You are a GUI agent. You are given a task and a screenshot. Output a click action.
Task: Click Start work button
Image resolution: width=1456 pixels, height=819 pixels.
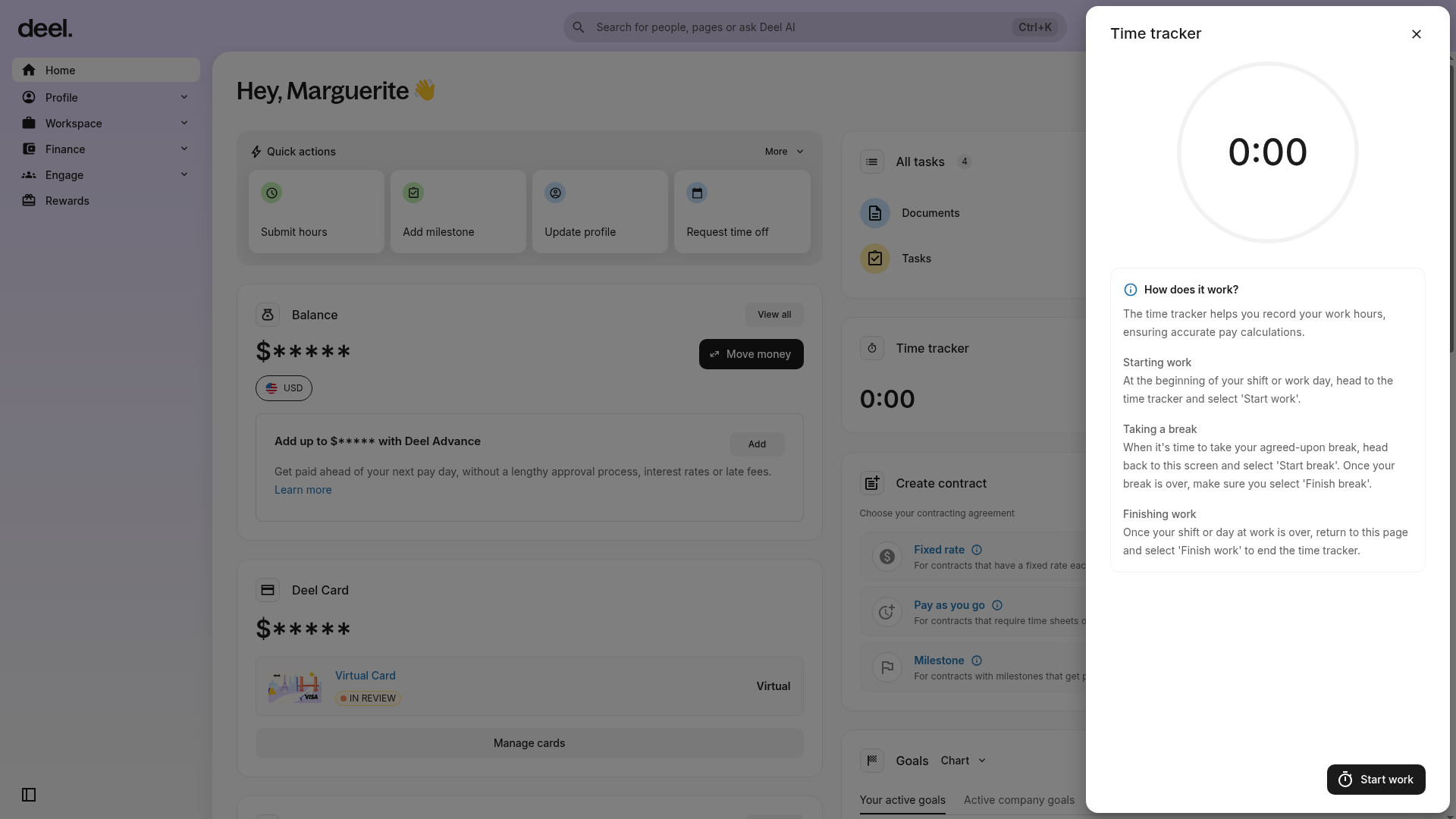click(x=1376, y=780)
